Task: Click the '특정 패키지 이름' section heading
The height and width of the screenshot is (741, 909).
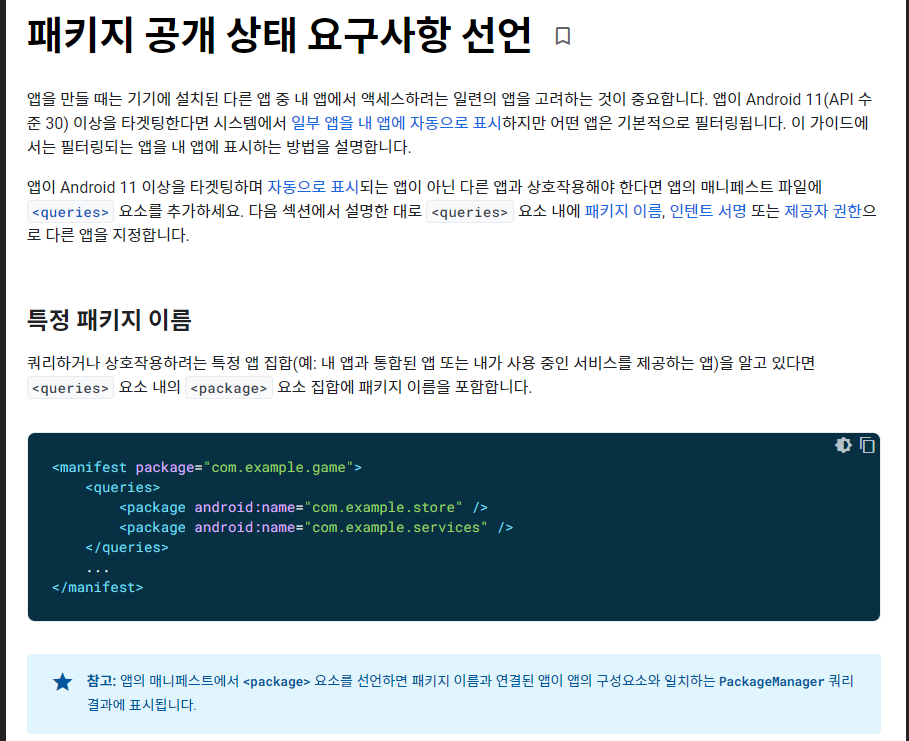Action: tap(109, 319)
